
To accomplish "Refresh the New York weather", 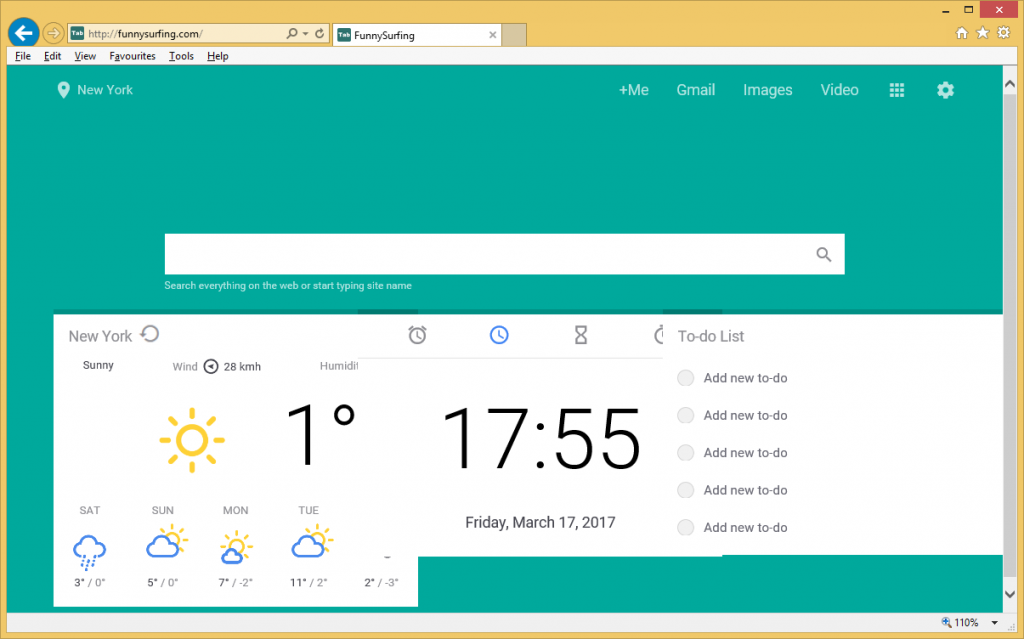I will pyautogui.click(x=150, y=334).
